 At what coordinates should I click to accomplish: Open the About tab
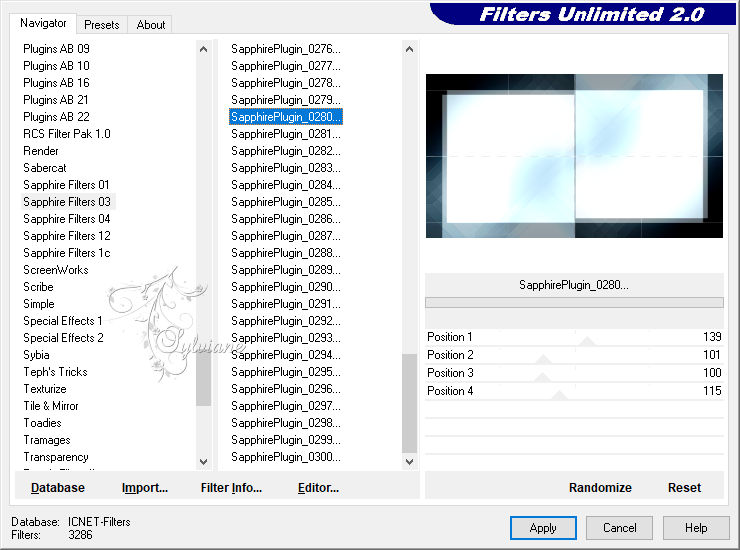pos(151,25)
